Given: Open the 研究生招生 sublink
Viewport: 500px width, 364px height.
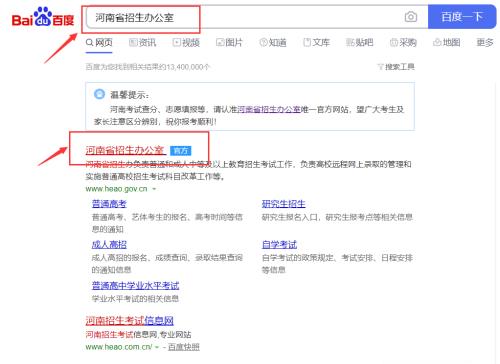Looking at the screenshot, I should pos(284,204).
